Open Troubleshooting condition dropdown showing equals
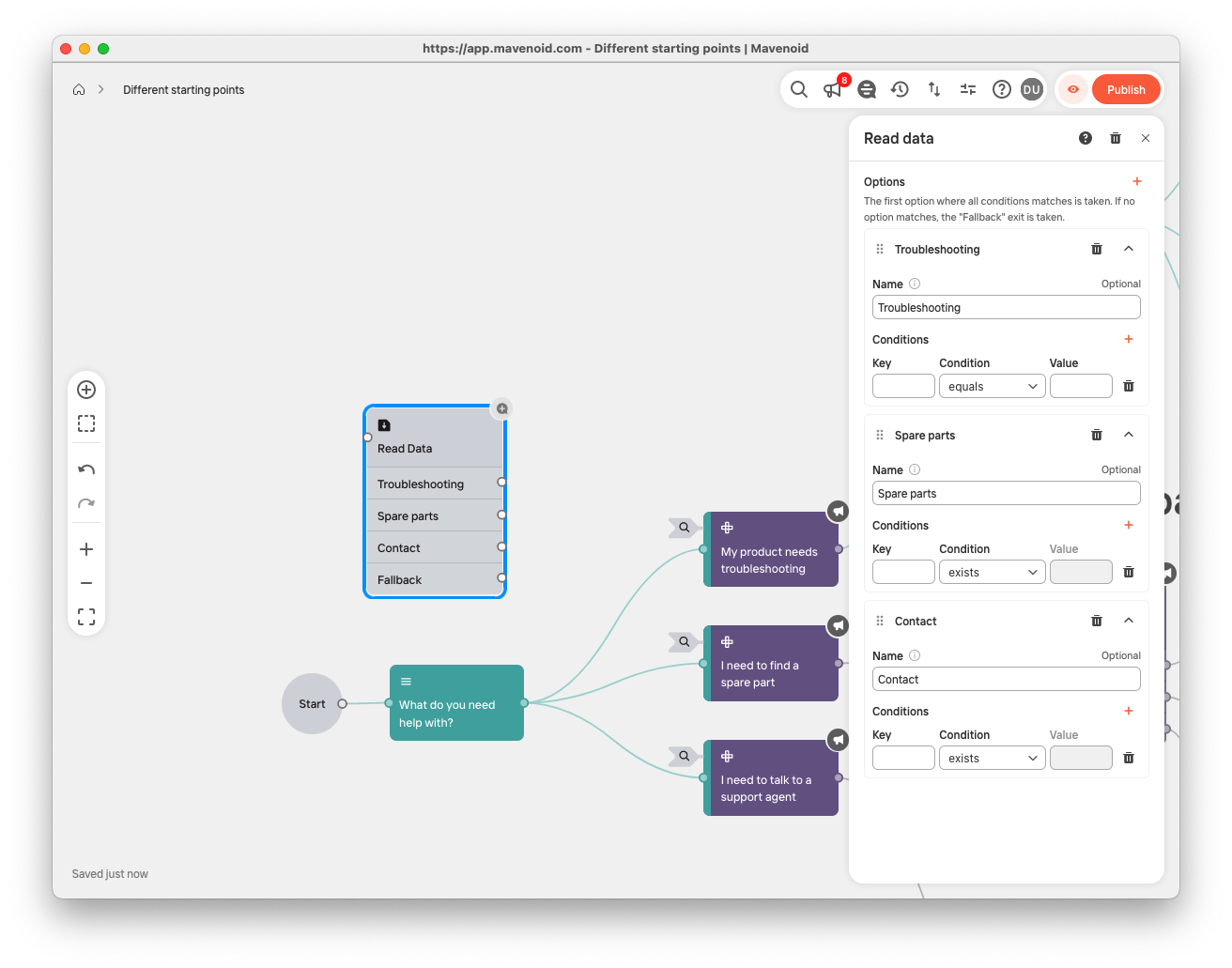The width and height of the screenshot is (1232, 968). click(x=992, y=386)
